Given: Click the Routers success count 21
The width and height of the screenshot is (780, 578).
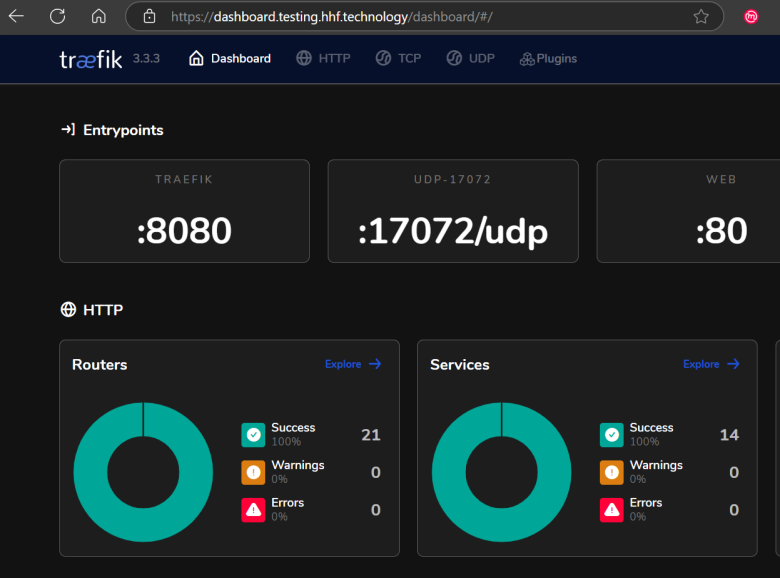Looking at the screenshot, I should pos(371,435).
